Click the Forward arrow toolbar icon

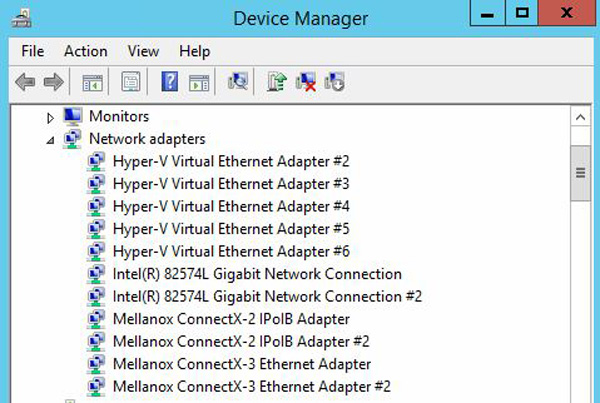coord(53,82)
